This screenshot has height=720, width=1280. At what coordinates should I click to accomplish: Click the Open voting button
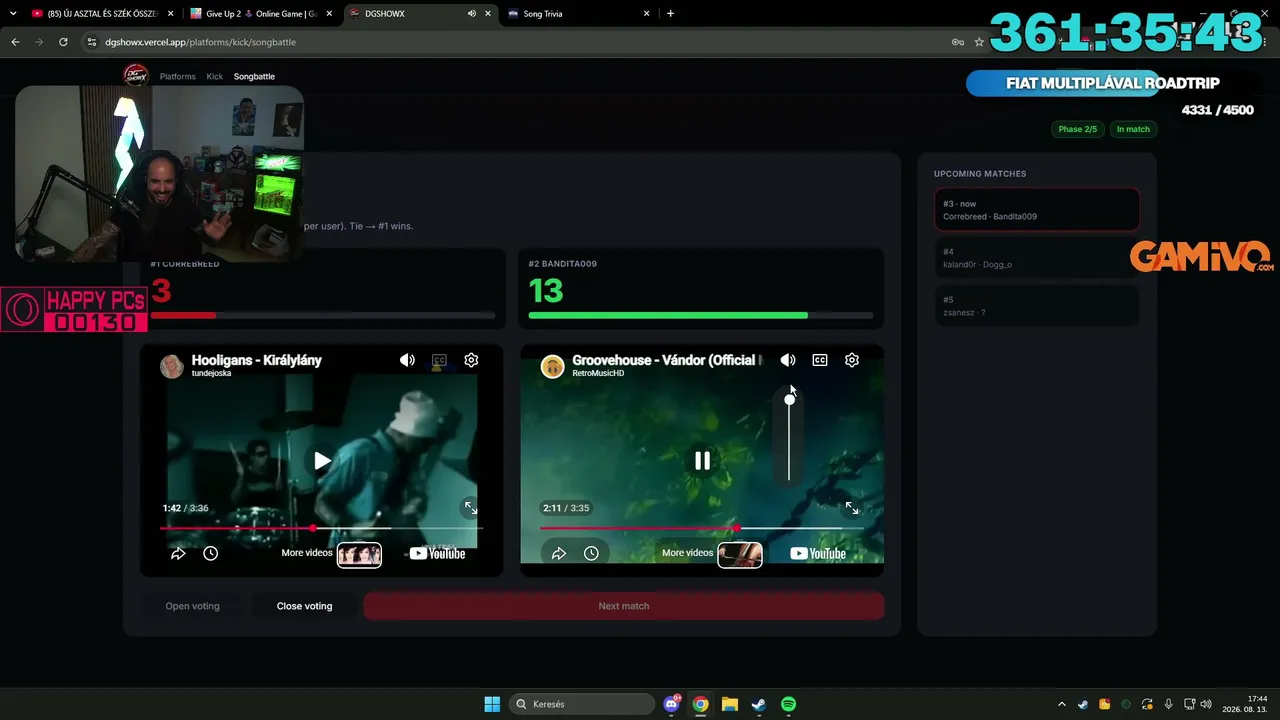(192, 606)
